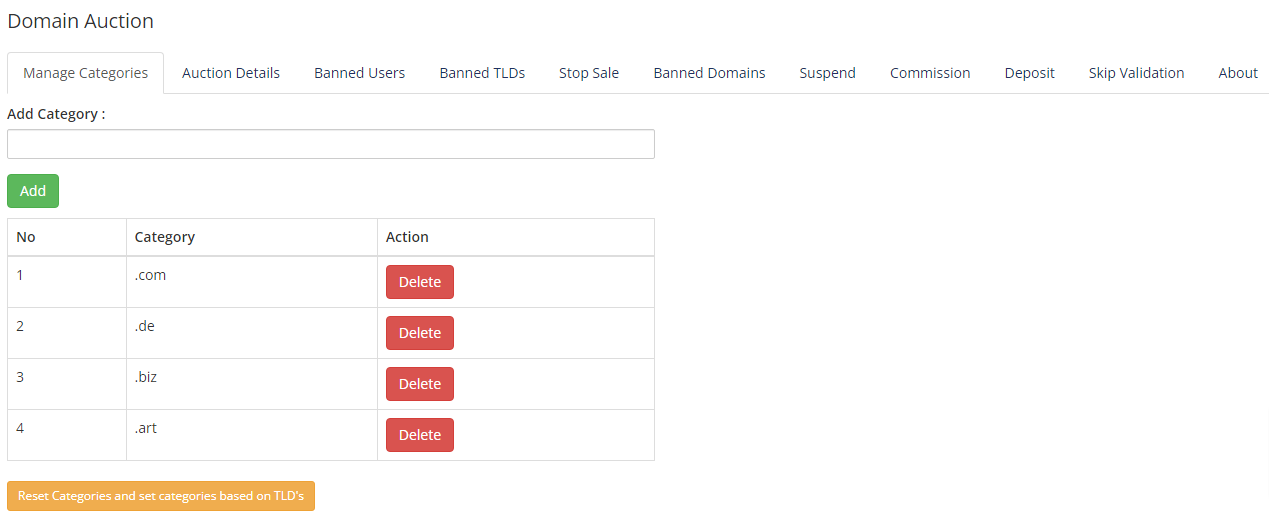
Task: Delete the .com category
Action: point(420,282)
